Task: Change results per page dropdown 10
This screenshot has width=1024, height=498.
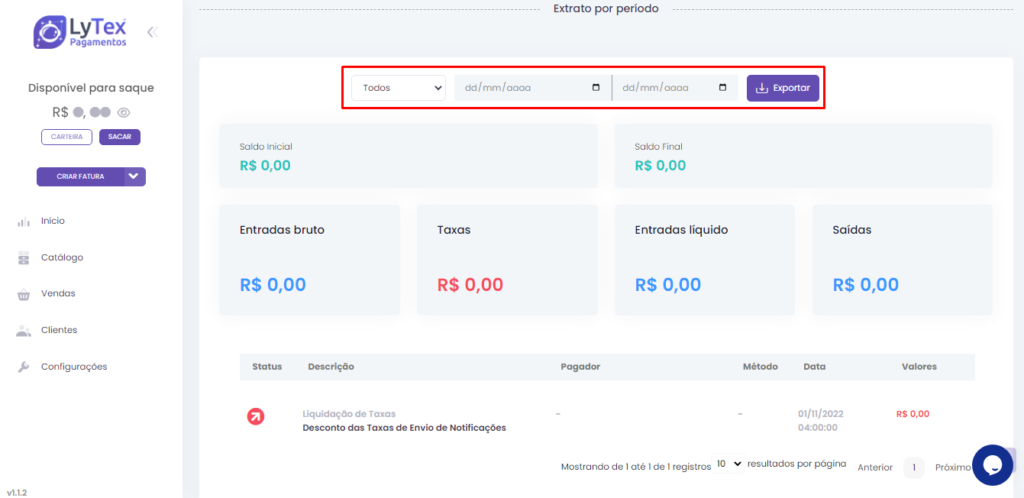Action: point(728,463)
